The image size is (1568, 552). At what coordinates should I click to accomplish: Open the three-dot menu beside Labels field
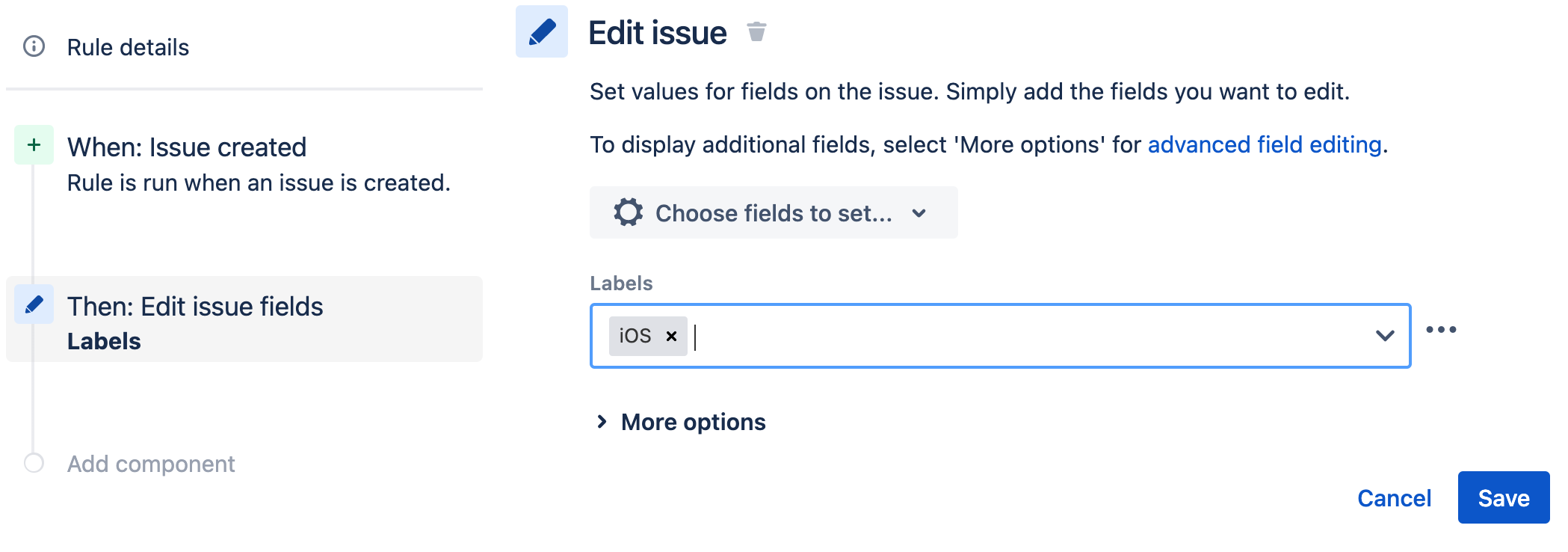pyautogui.click(x=1440, y=330)
